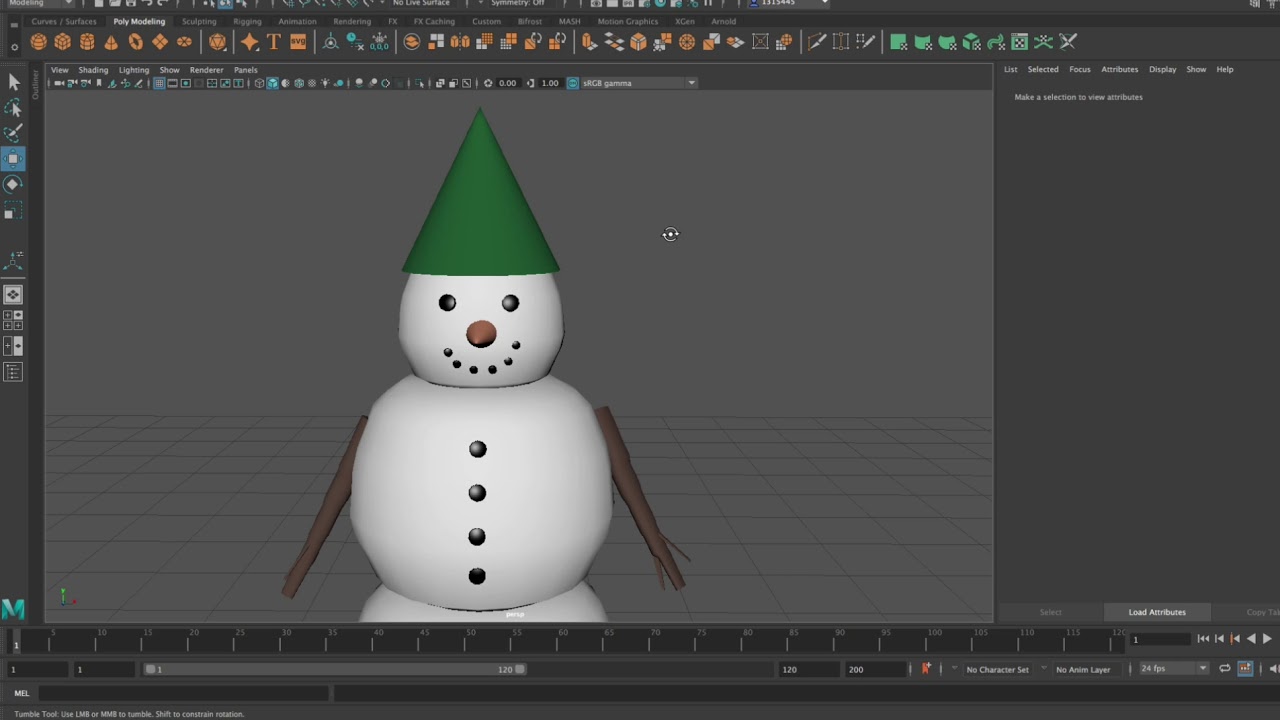Toggle smooth shade all viewport button
The height and width of the screenshot is (720, 1280).
click(x=272, y=83)
